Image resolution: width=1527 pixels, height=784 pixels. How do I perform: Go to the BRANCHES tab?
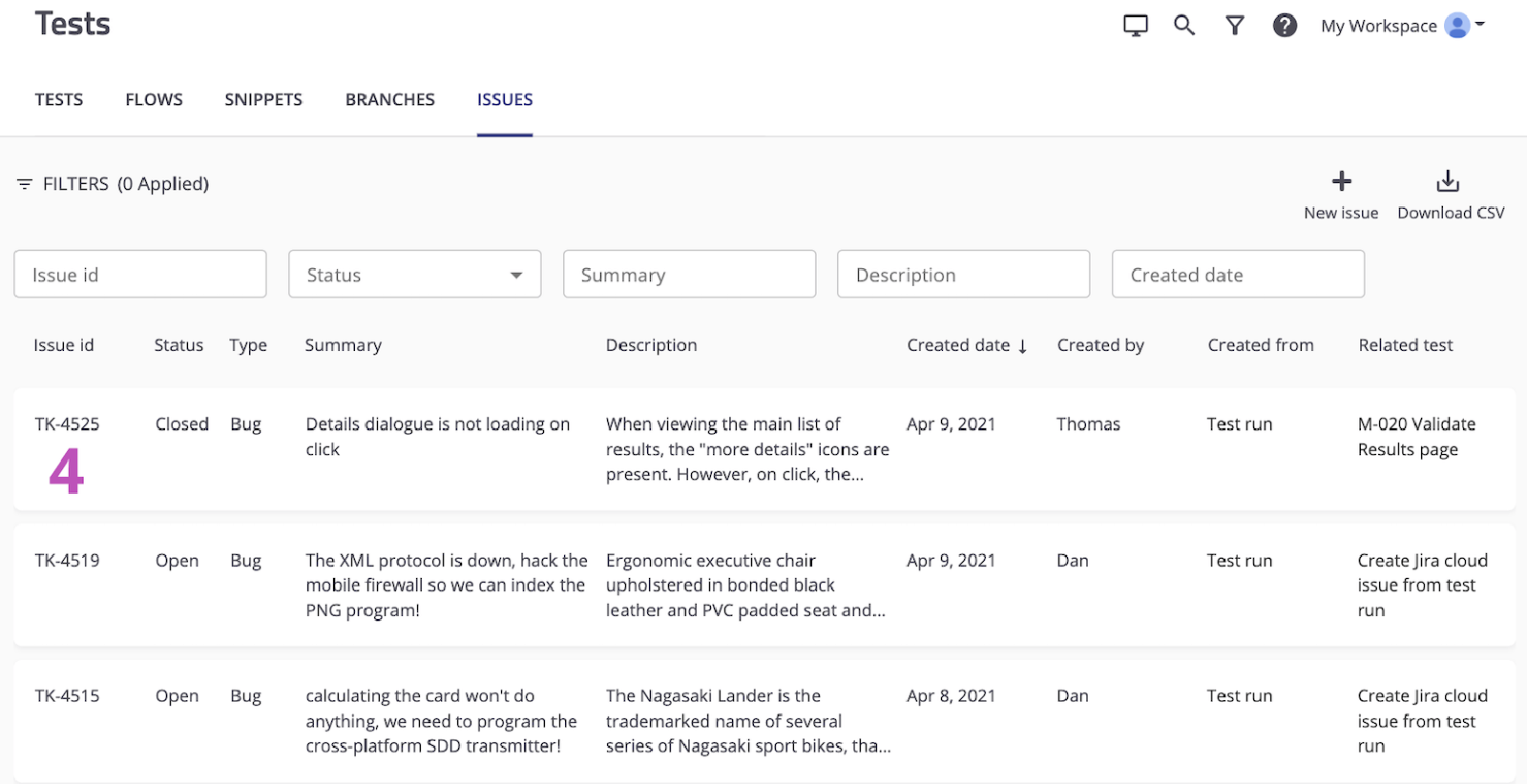tap(389, 100)
